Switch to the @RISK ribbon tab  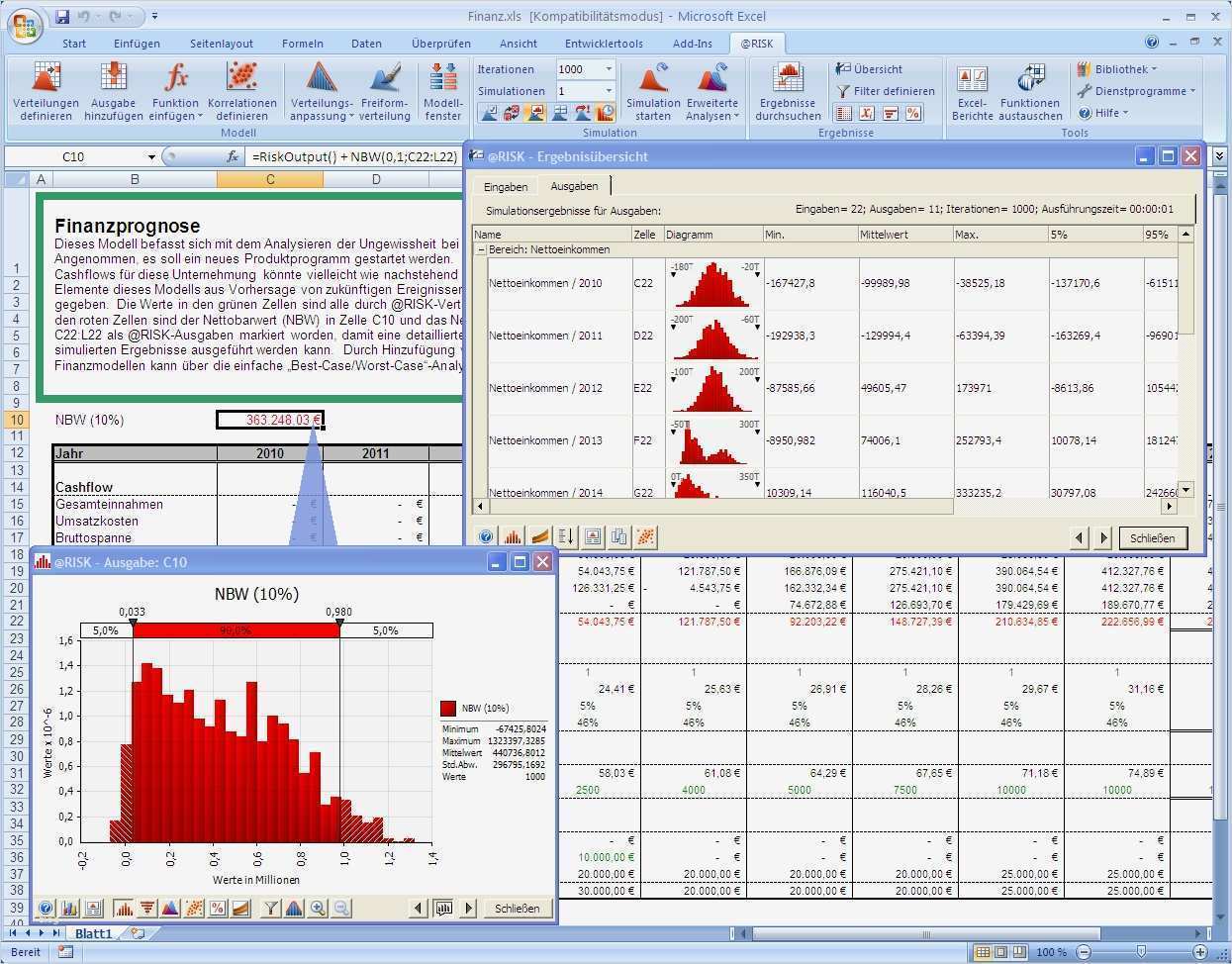[758, 43]
